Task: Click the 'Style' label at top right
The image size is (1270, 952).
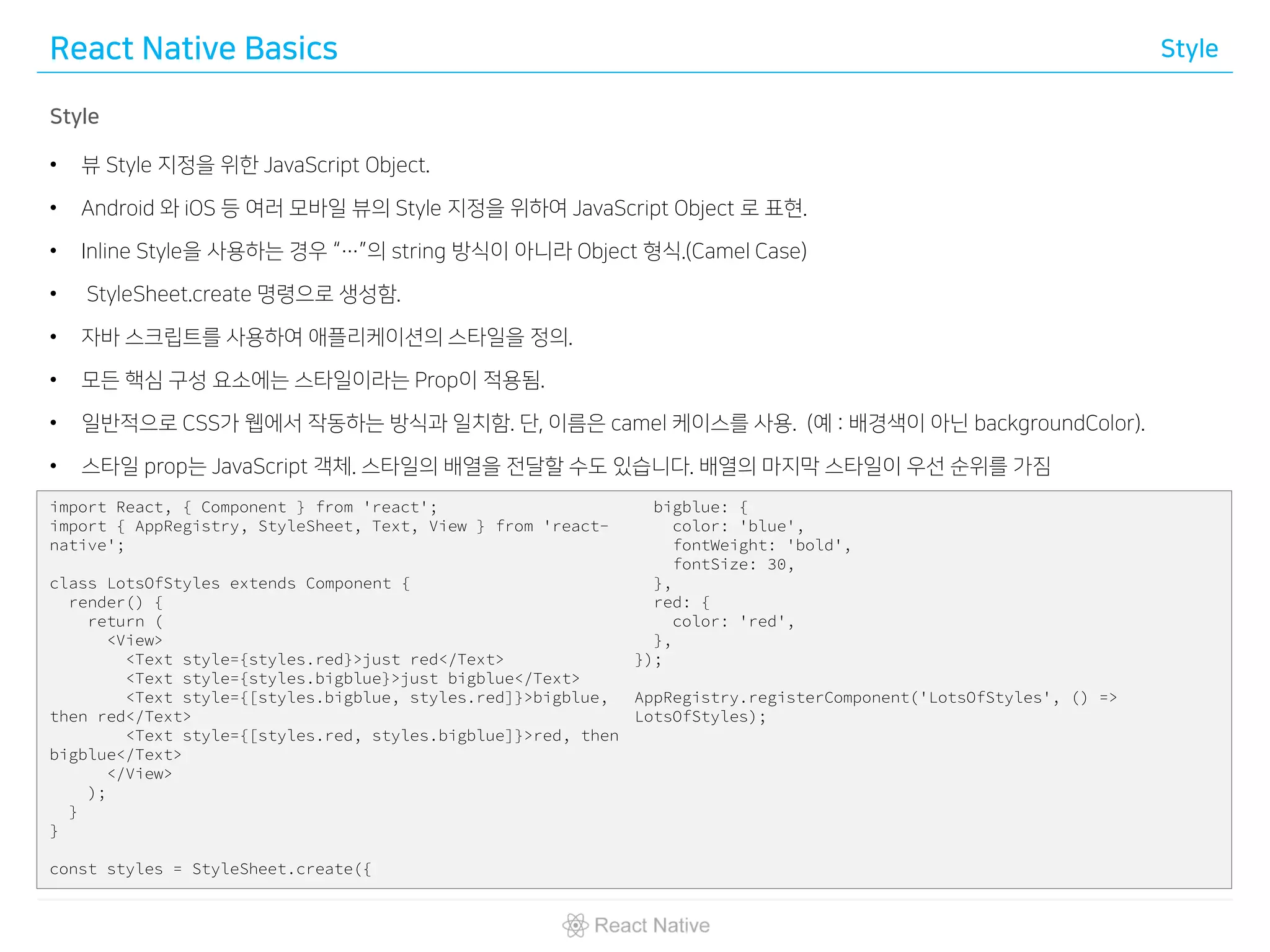Action: pyautogui.click(x=1189, y=50)
